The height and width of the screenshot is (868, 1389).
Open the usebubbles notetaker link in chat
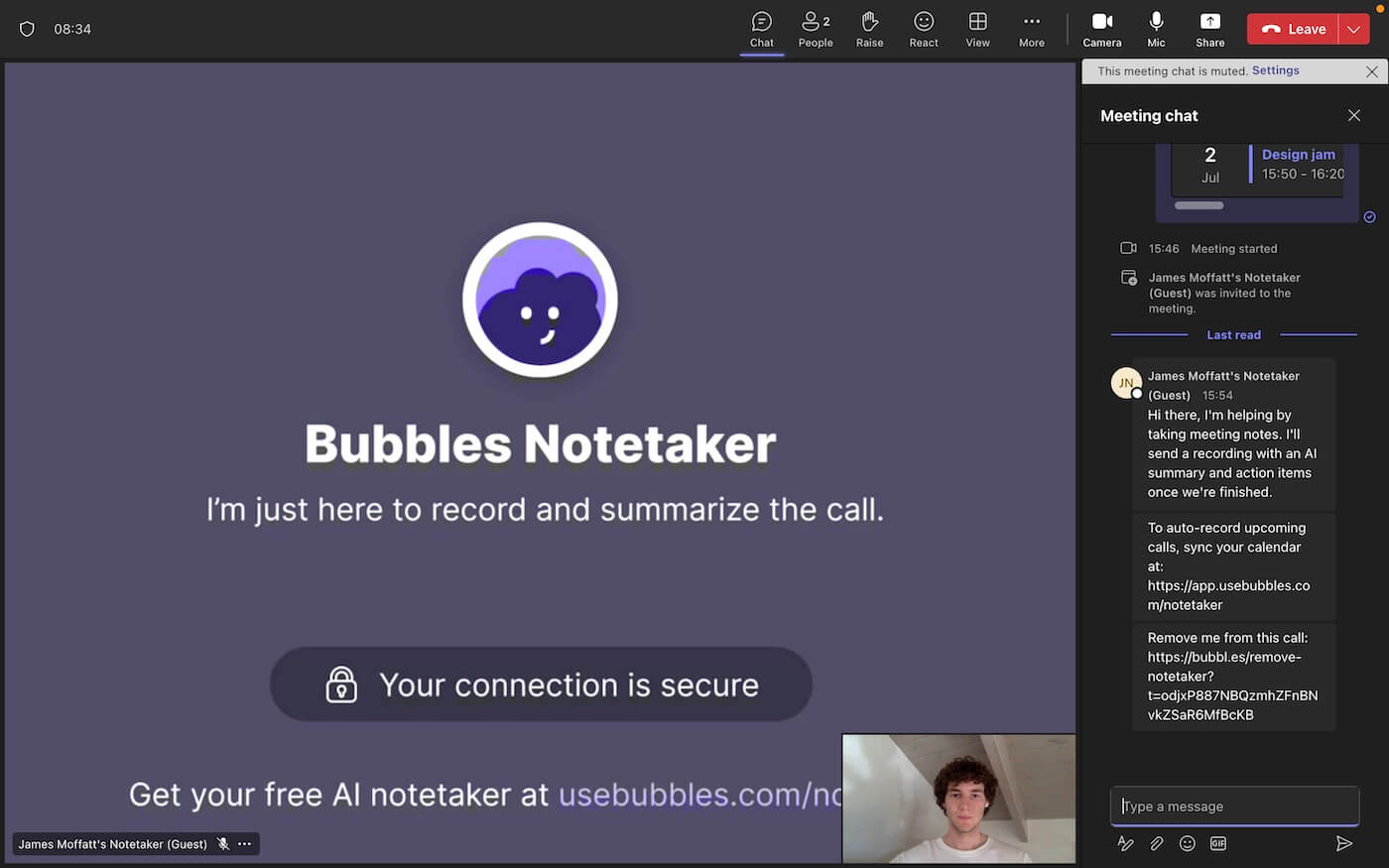point(1228,595)
